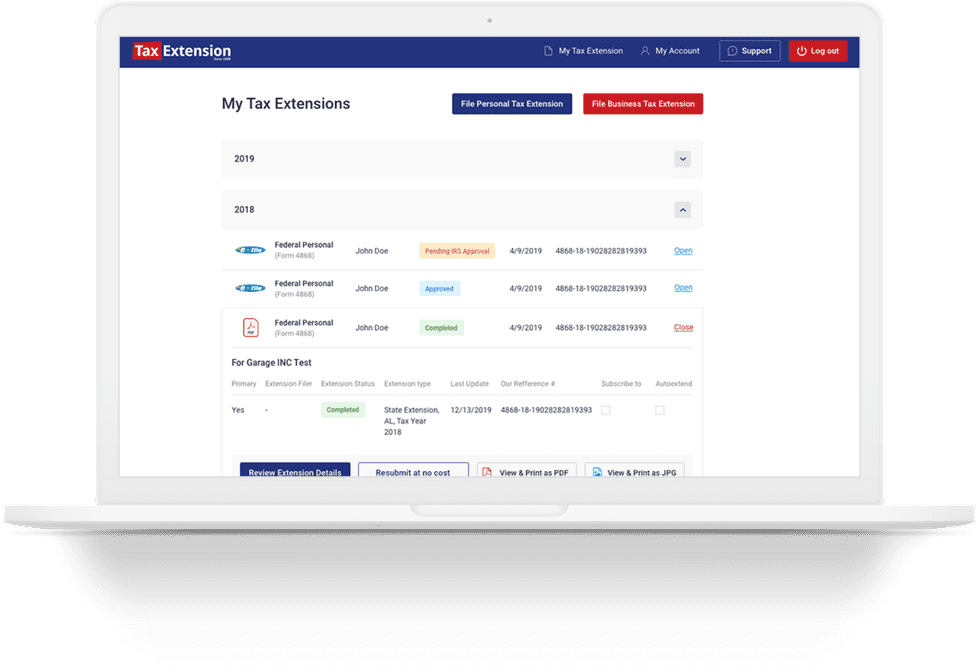The image size is (979, 672).
Task: Click State Extension, AL, Tax Year 2018 text
Action: (x=412, y=421)
